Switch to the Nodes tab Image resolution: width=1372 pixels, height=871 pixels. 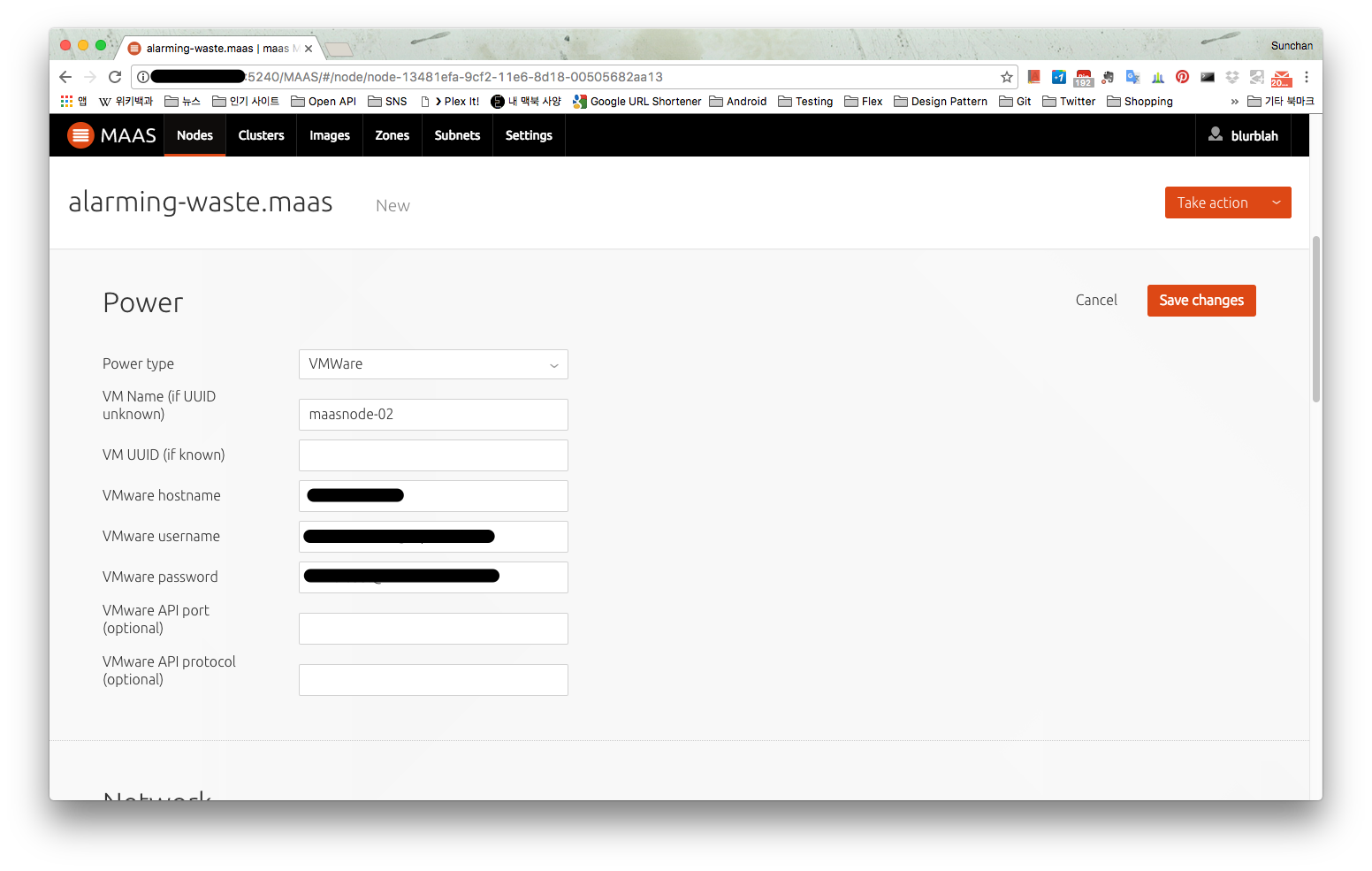coord(194,135)
